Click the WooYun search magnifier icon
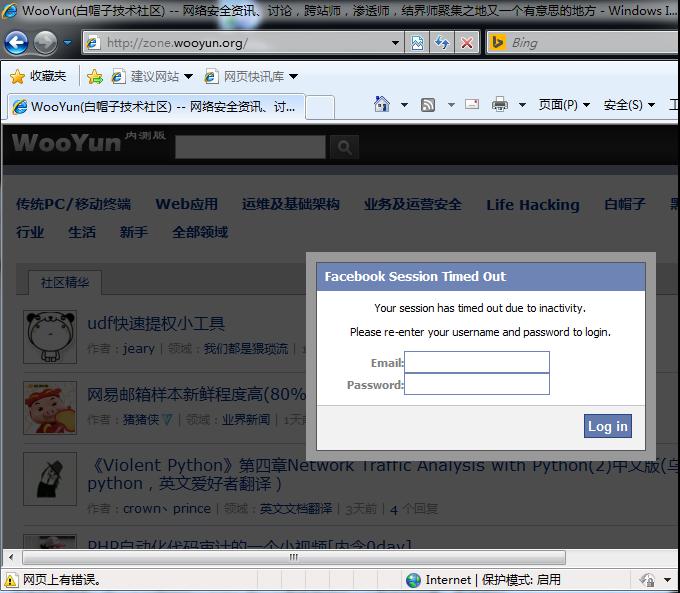Image resolution: width=680 pixels, height=593 pixels. point(344,147)
